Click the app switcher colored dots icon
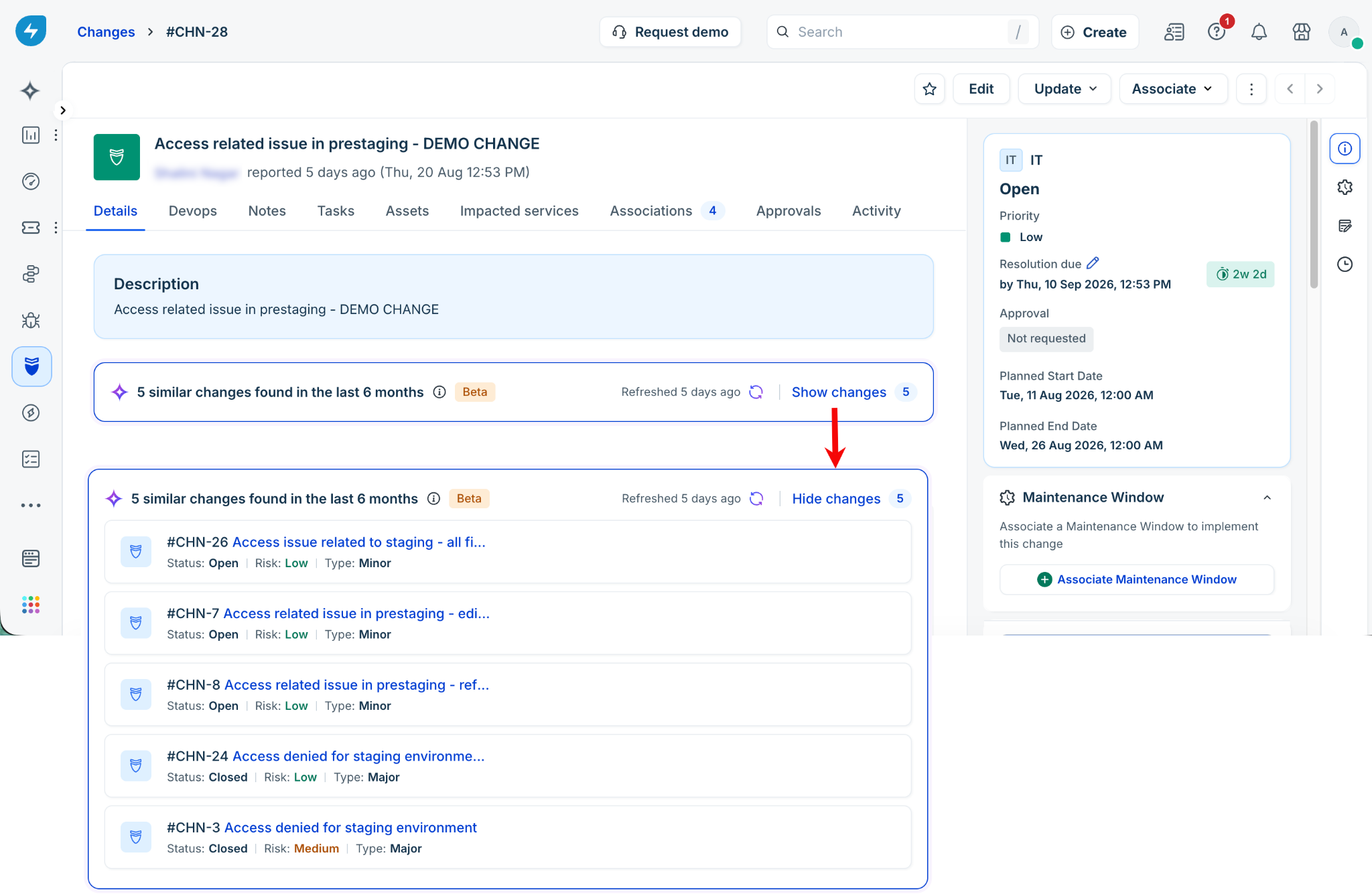Viewport: 1372px width, 894px height. [31, 605]
